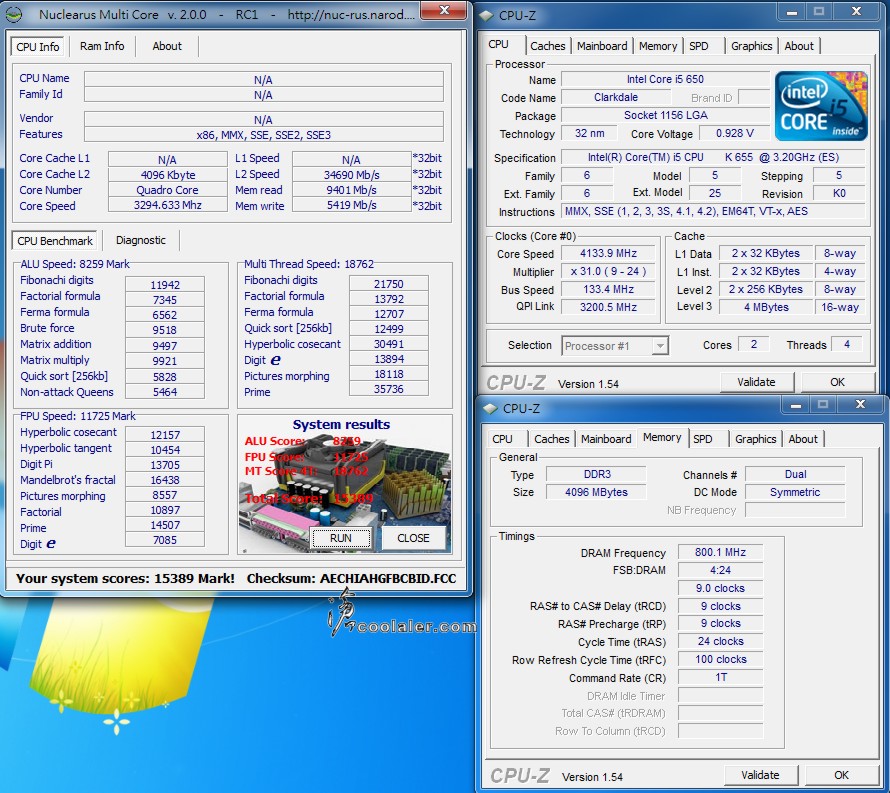Image resolution: width=890 pixels, height=793 pixels.
Task: Click the CLOSE button in Nuclearus
Action: (413, 538)
